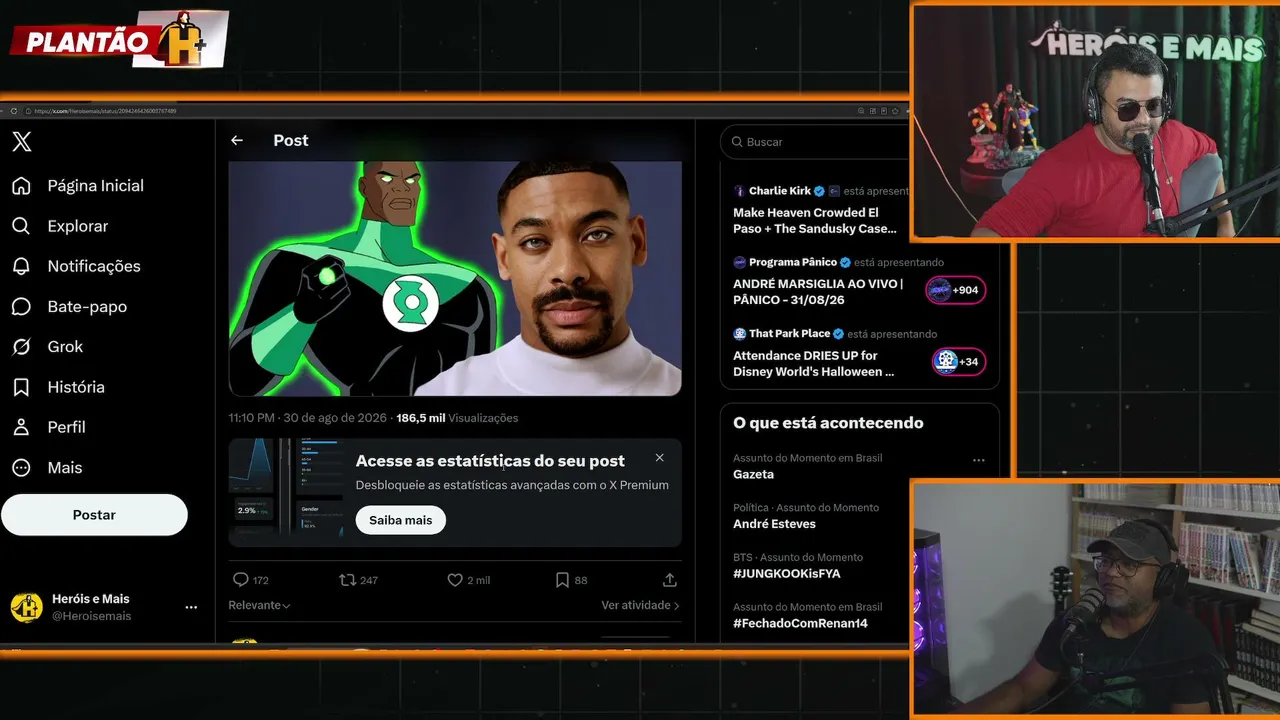The width and height of the screenshot is (1280, 720).
Task: Select Explorar in sidebar menu
Action: click(78, 226)
